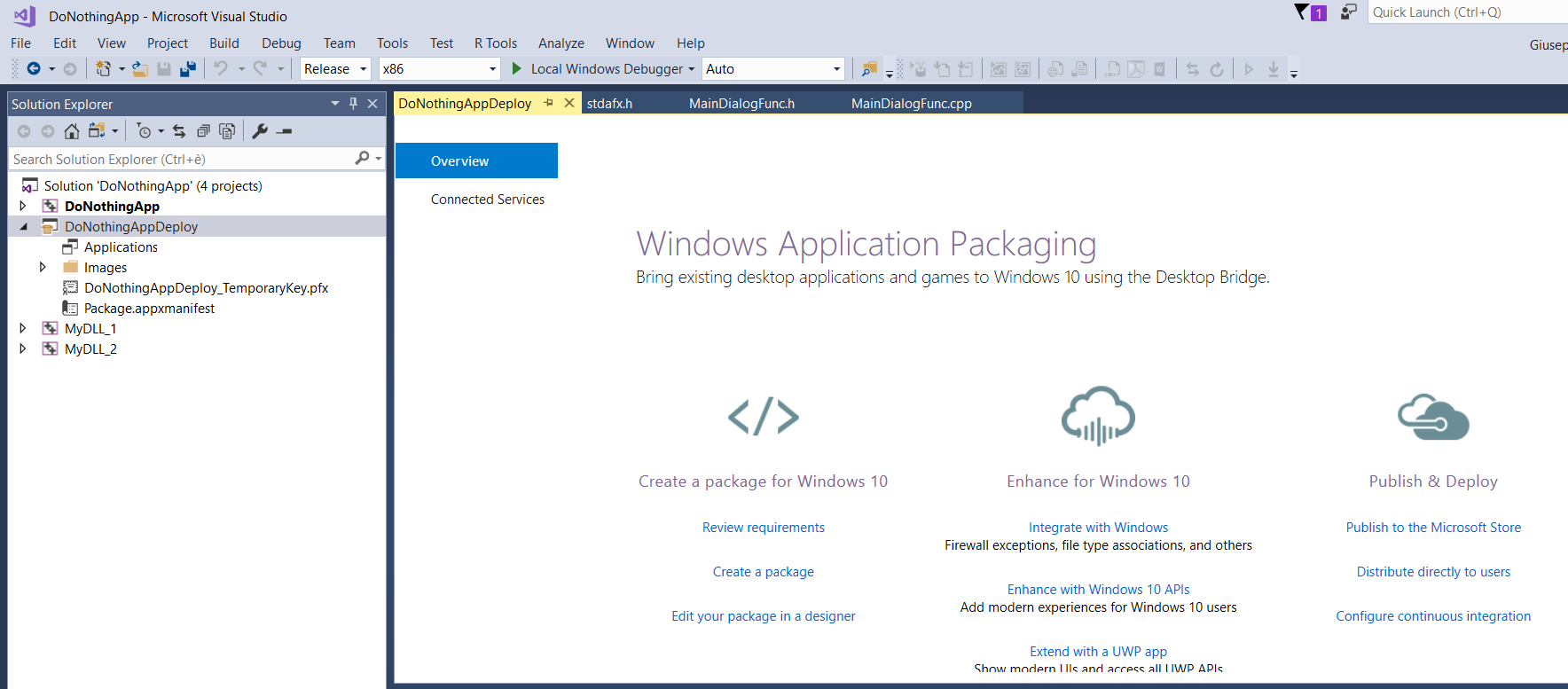Click the Find in Files folder icon
This screenshot has height=689, width=1568.
click(x=869, y=69)
